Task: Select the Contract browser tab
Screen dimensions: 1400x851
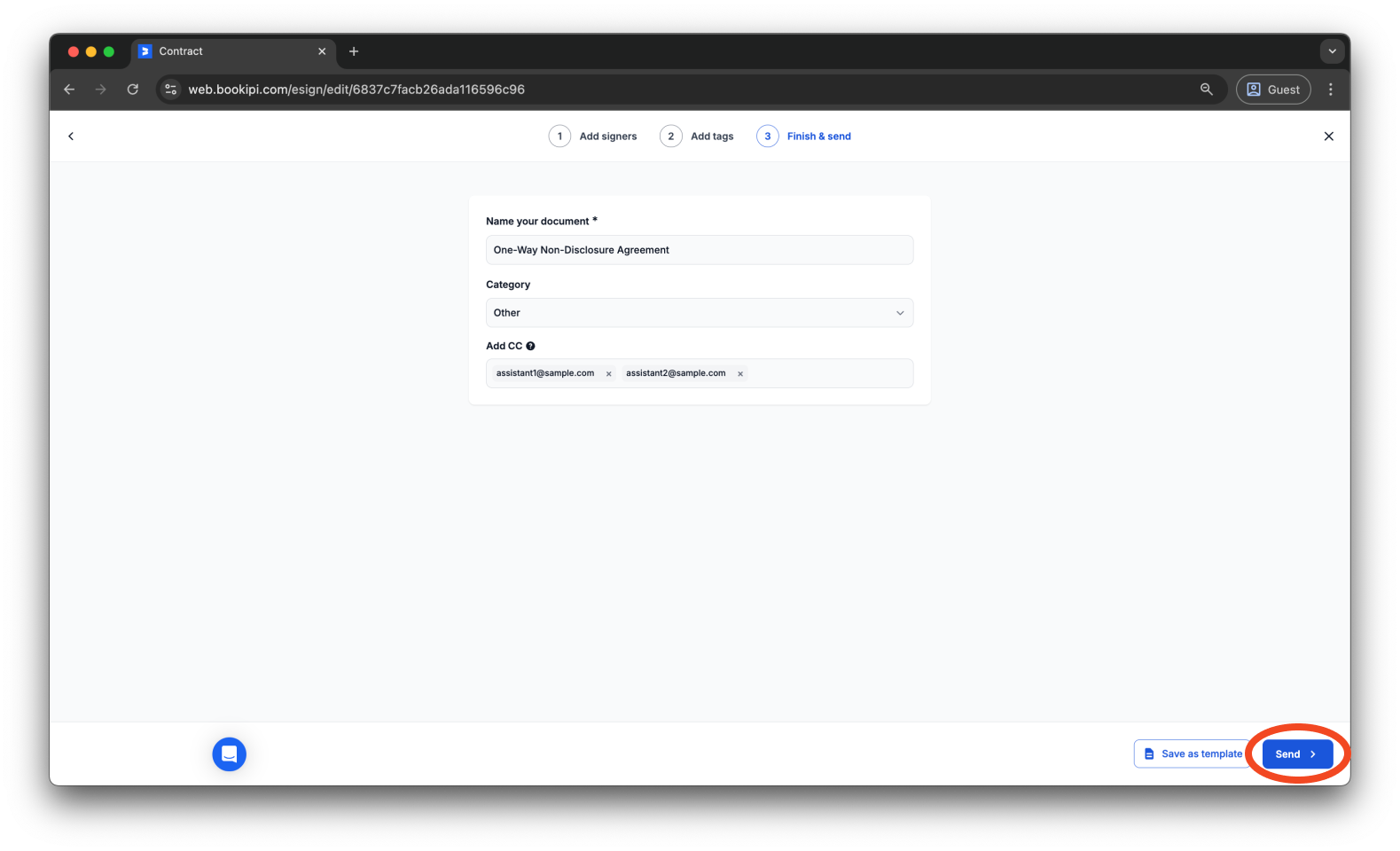Action: click(234, 51)
